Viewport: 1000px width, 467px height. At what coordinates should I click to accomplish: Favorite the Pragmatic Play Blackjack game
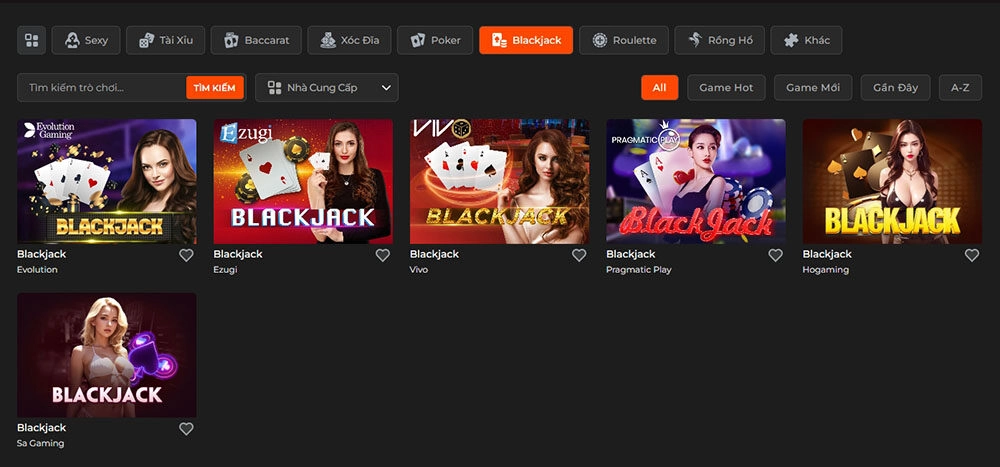click(x=775, y=255)
